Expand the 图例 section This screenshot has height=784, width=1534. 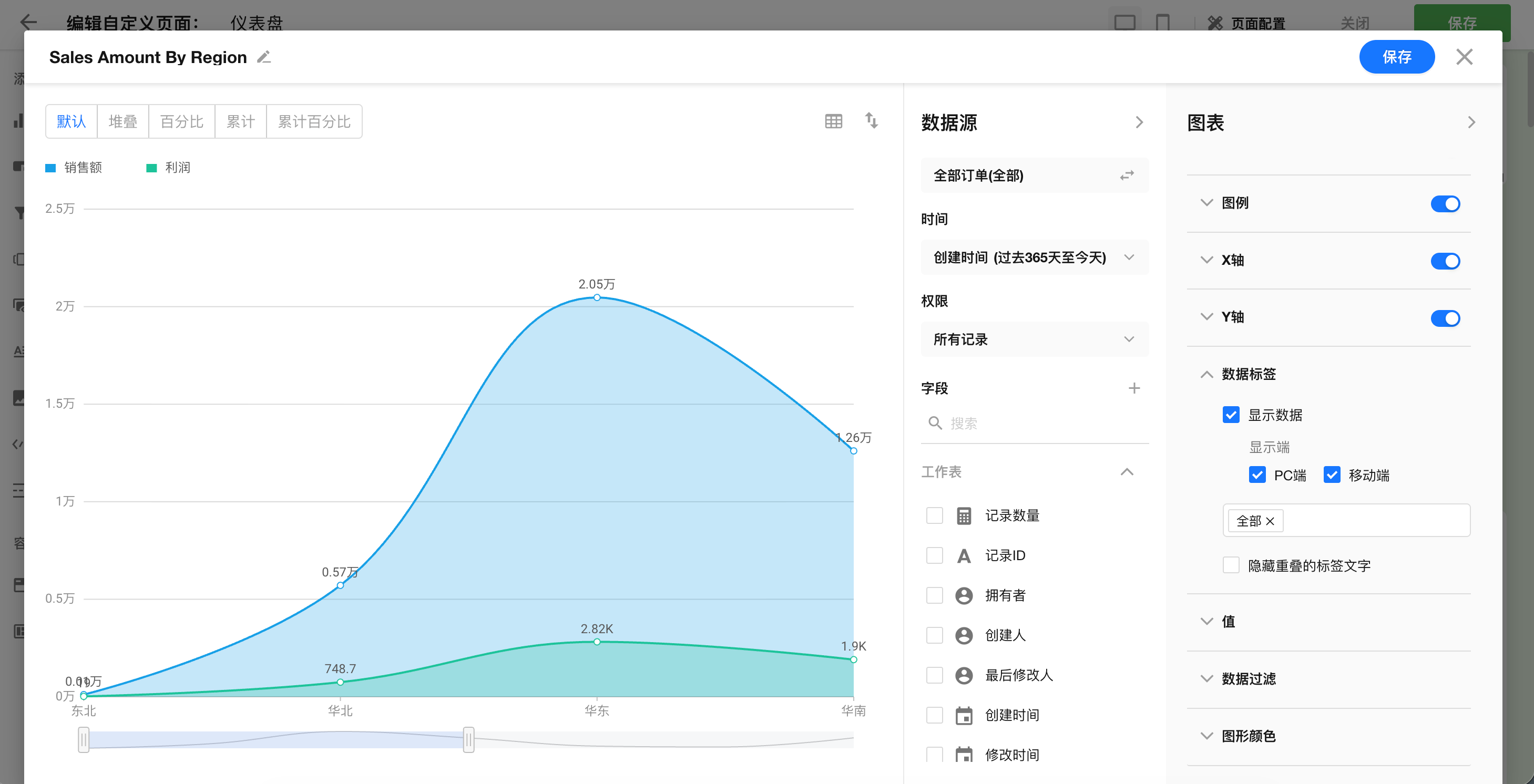pyautogui.click(x=1206, y=202)
